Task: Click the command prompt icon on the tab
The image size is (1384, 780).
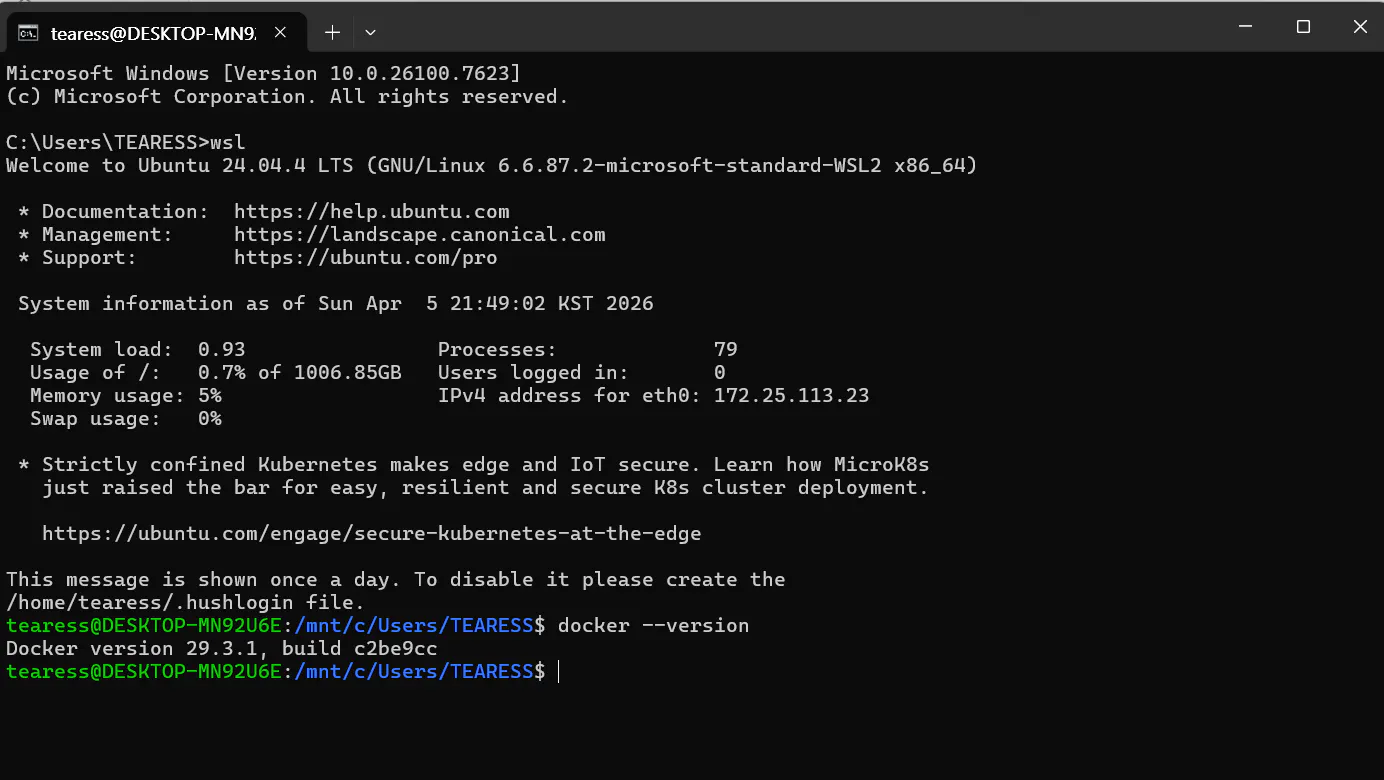Action: pyautogui.click(x=29, y=33)
